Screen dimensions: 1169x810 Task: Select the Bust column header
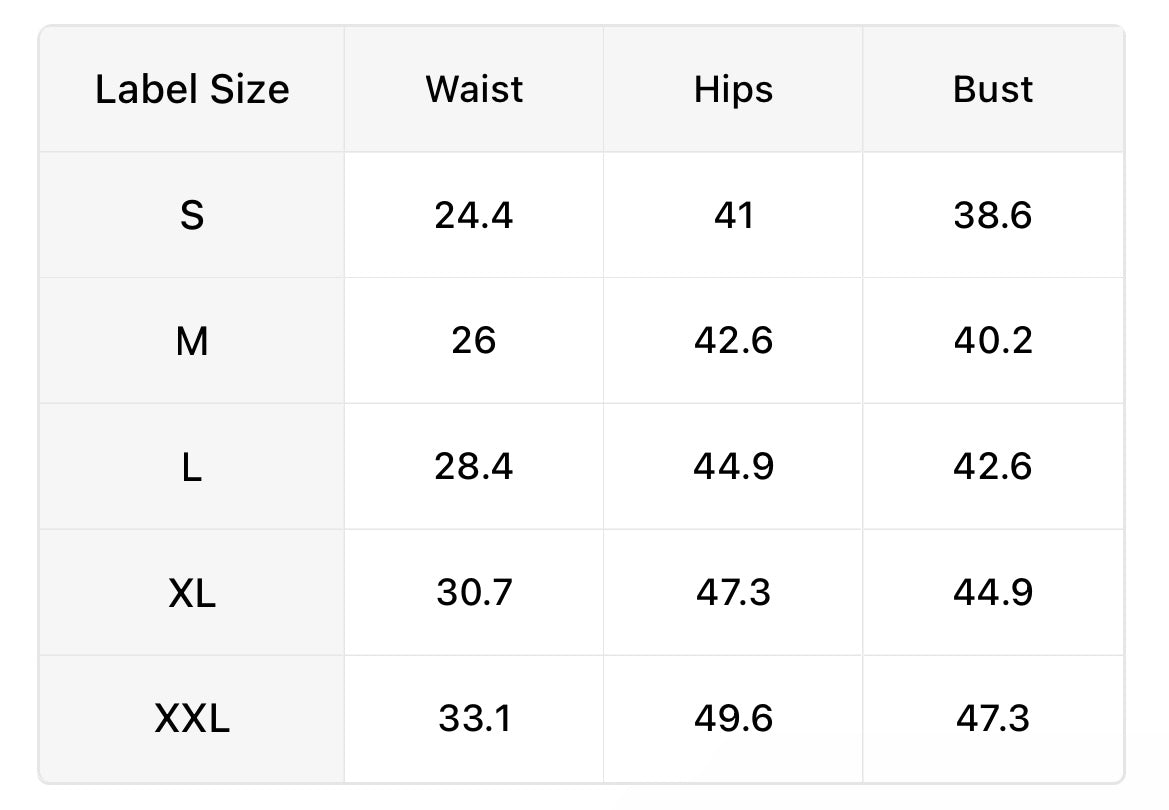[993, 90]
